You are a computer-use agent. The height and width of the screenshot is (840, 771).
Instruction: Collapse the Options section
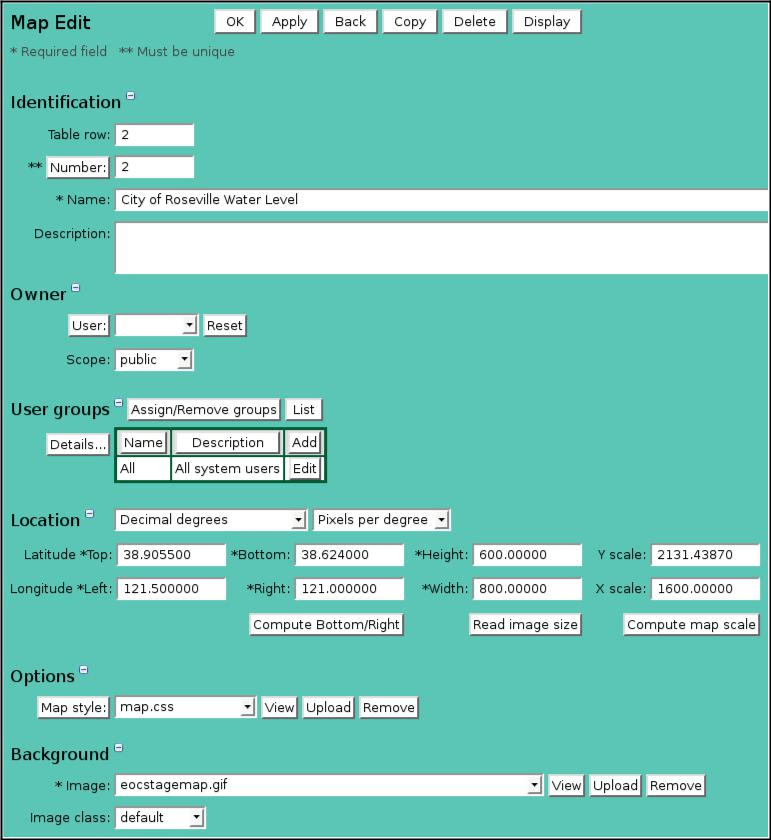(x=84, y=670)
